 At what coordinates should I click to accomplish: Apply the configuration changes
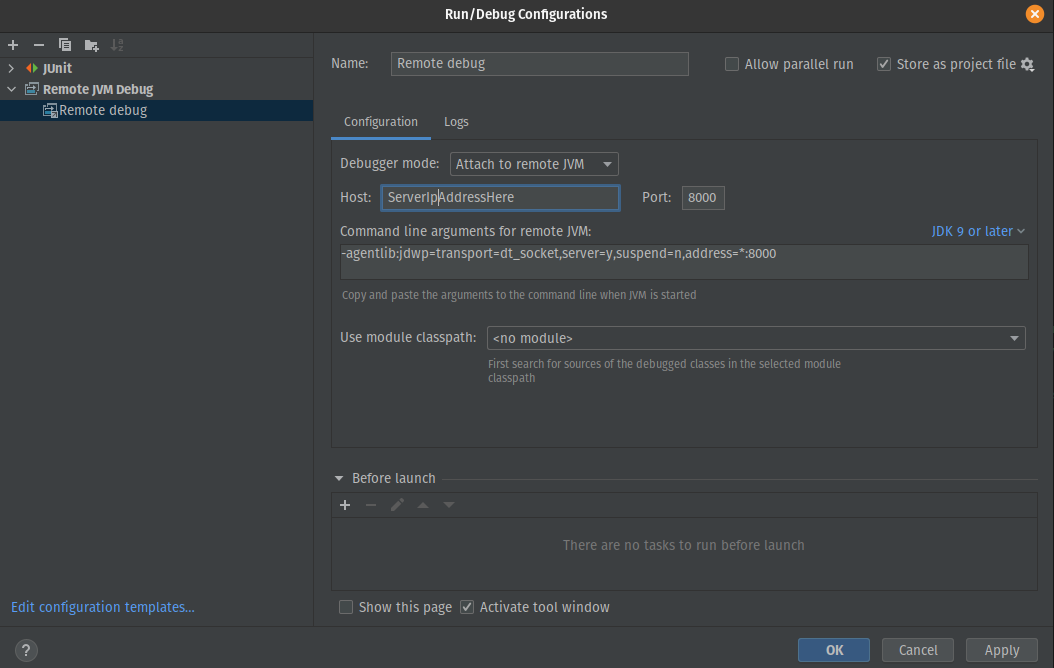1001,649
